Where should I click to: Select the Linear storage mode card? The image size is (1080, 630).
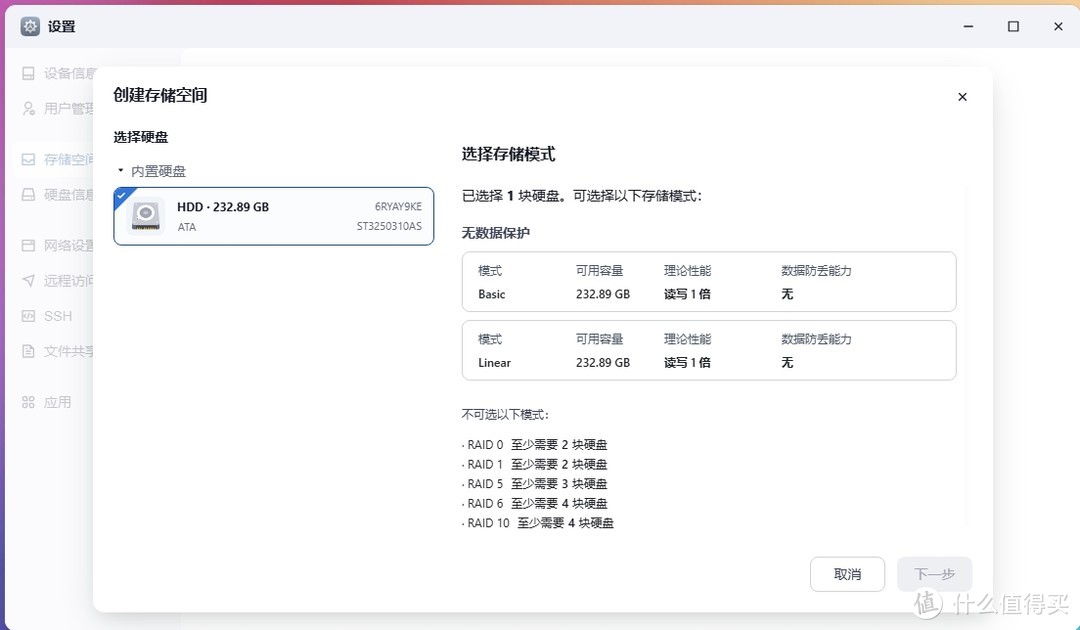click(x=708, y=350)
